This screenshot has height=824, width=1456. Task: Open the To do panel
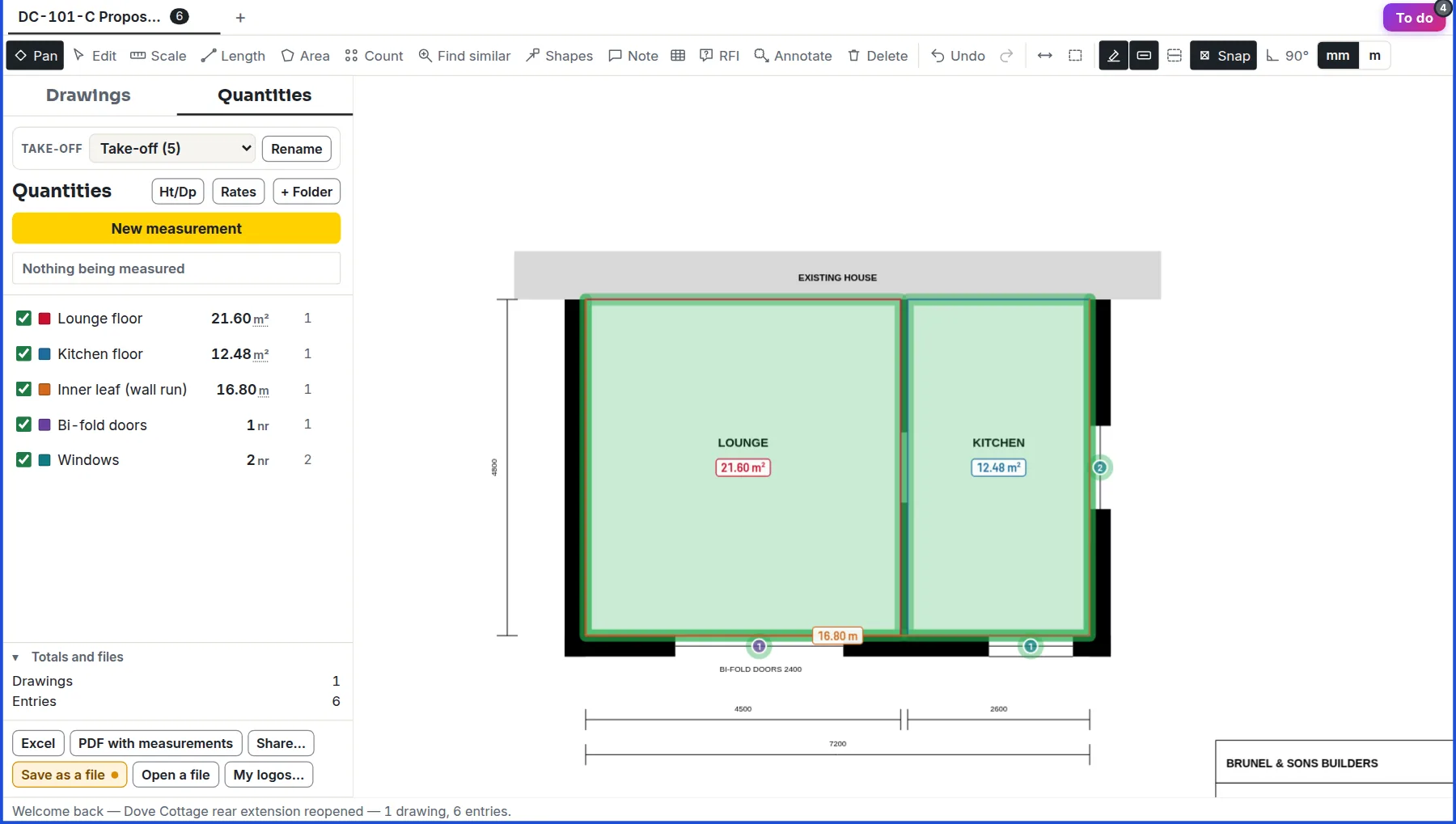1414,18
